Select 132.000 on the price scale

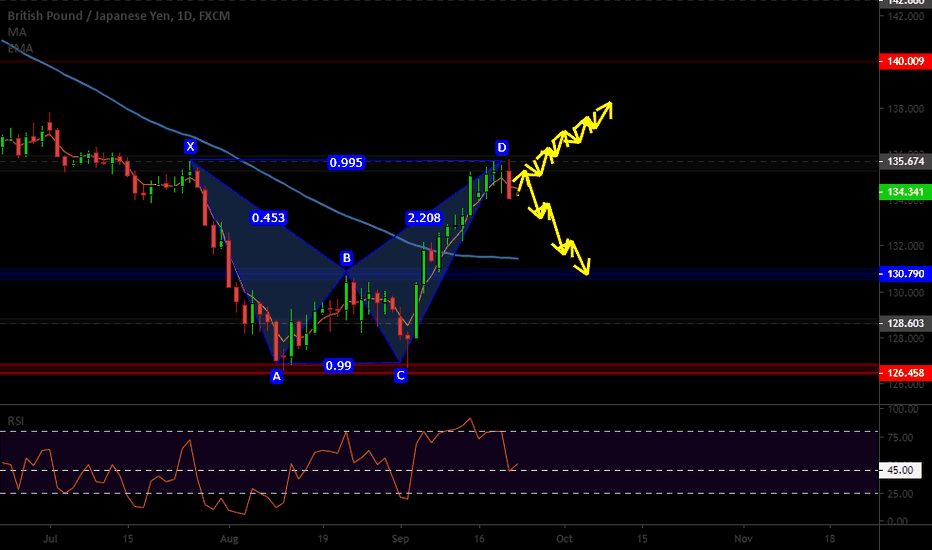[x=906, y=246]
